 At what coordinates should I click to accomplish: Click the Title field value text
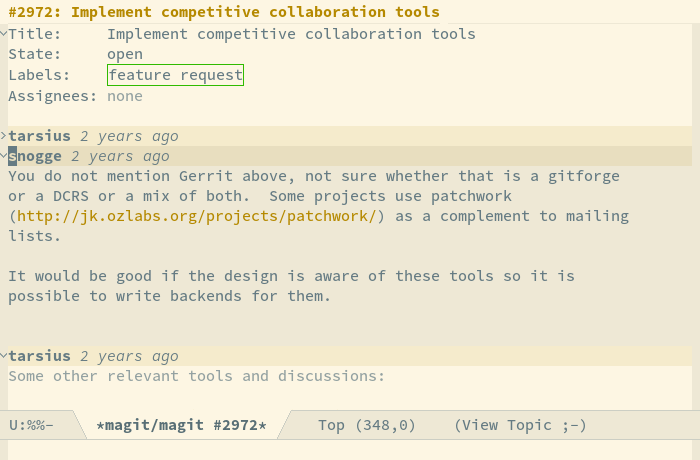click(292, 34)
